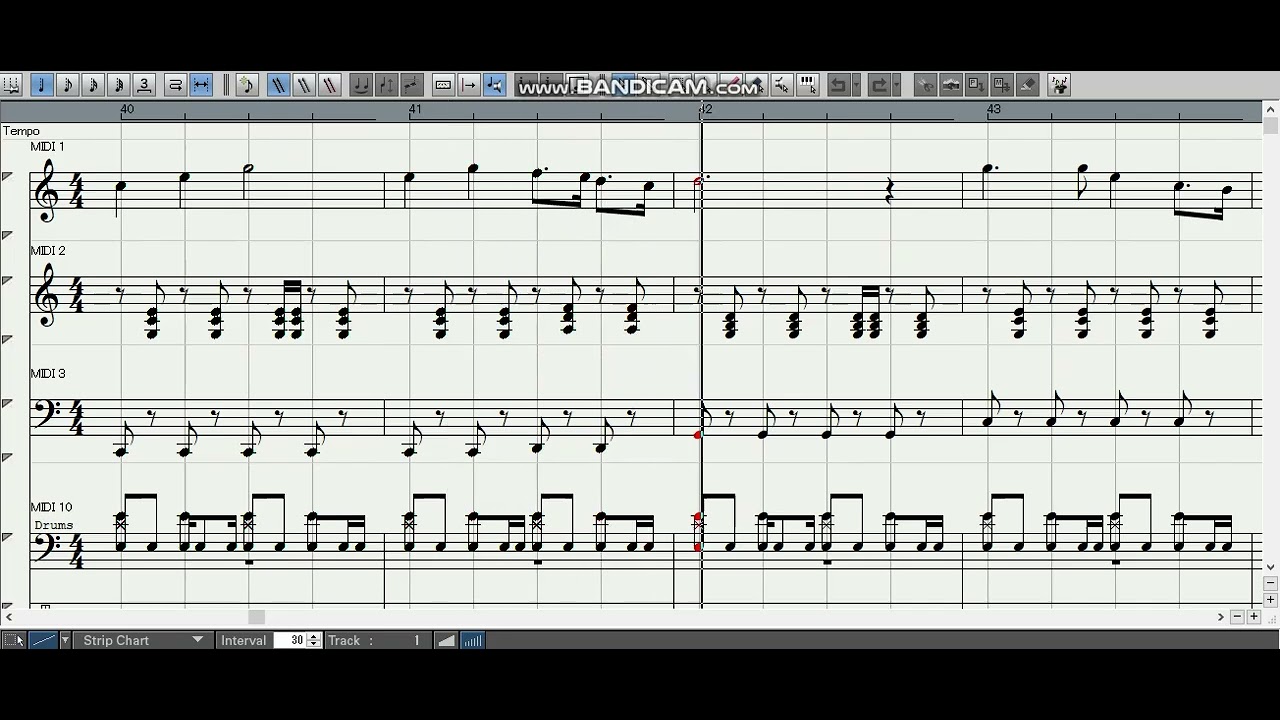Image resolution: width=1280 pixels, height=720 pixels.
Task: Select the MIDI 2 track label
Action: coord(48,251)
